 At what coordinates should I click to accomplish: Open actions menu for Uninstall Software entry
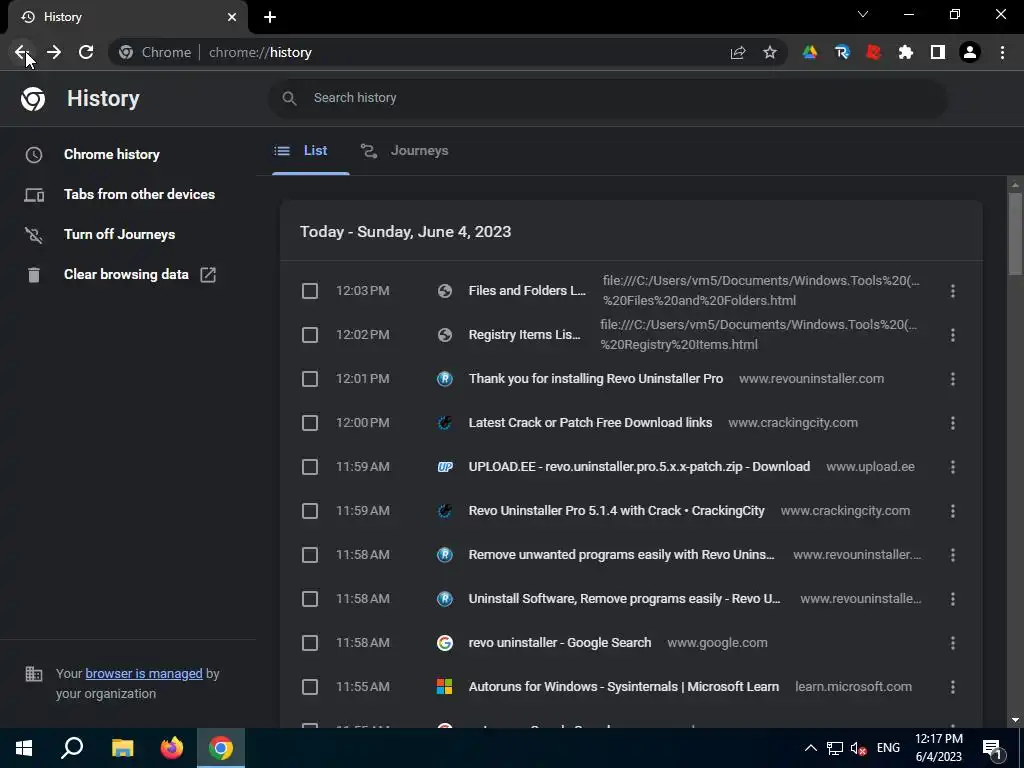pyautogui.click(x=953, y=599)
